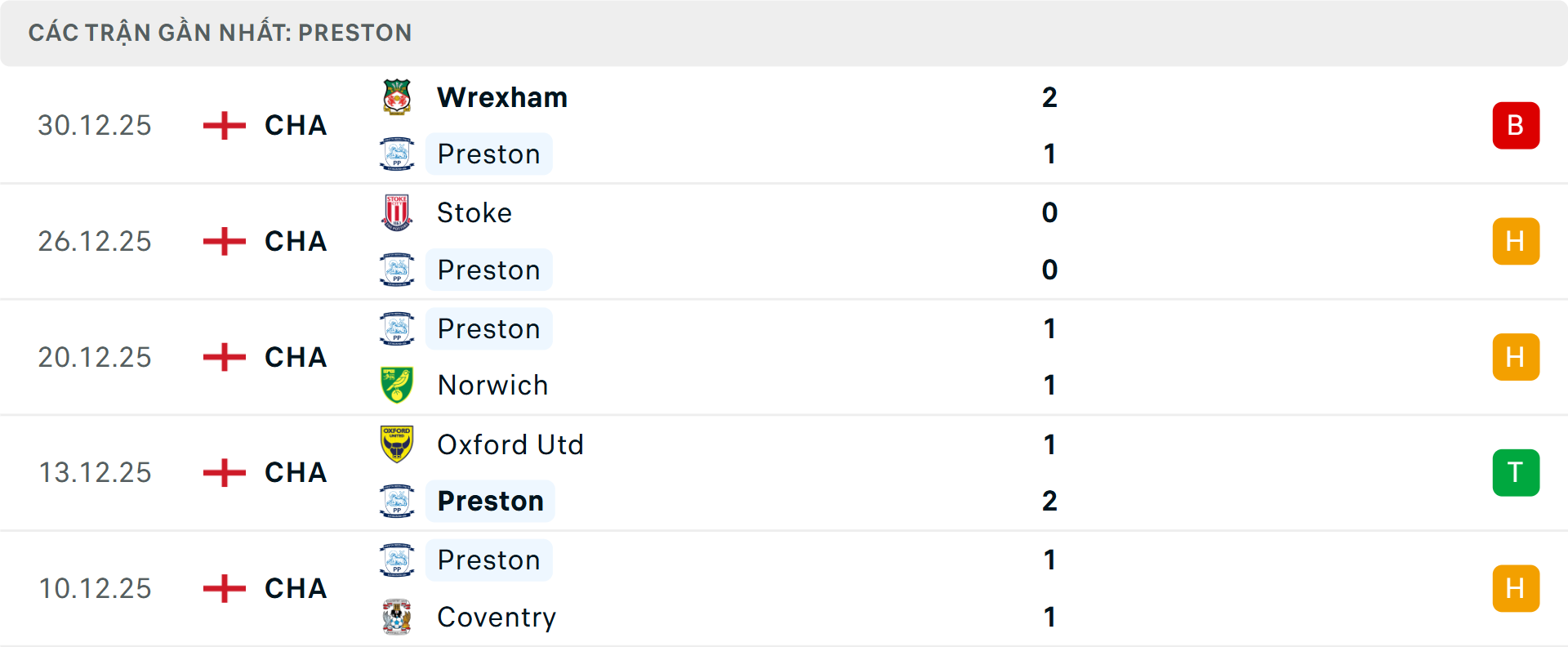Click the Coventry club crest

(397, 617)
